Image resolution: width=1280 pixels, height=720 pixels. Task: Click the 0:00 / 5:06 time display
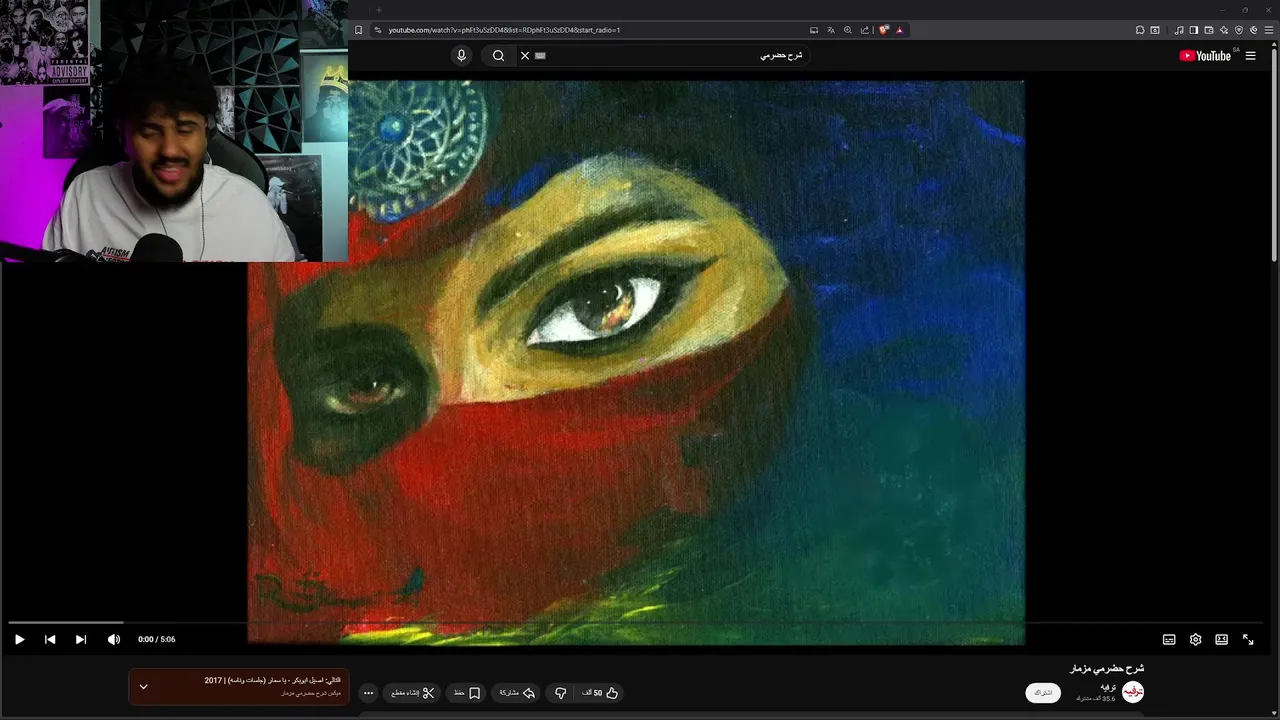[157, 639]
